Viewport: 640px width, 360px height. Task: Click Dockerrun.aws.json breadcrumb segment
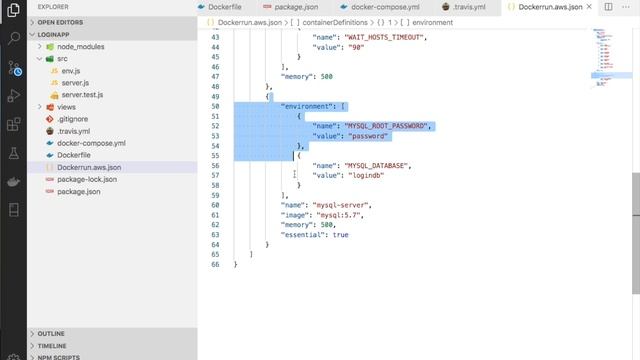point(249,22)
